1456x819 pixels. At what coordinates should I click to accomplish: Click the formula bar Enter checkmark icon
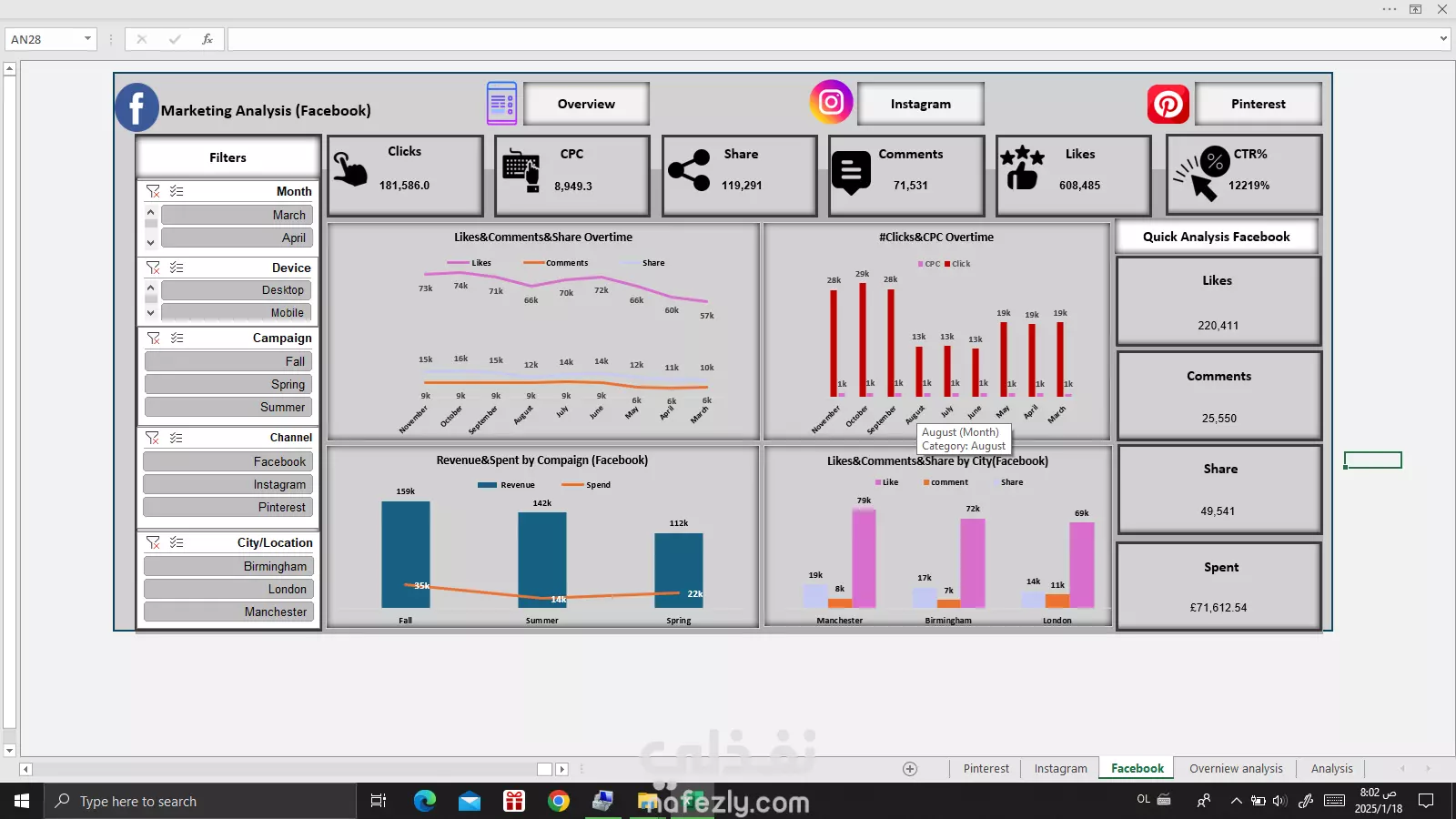click(x=175, y=39)
